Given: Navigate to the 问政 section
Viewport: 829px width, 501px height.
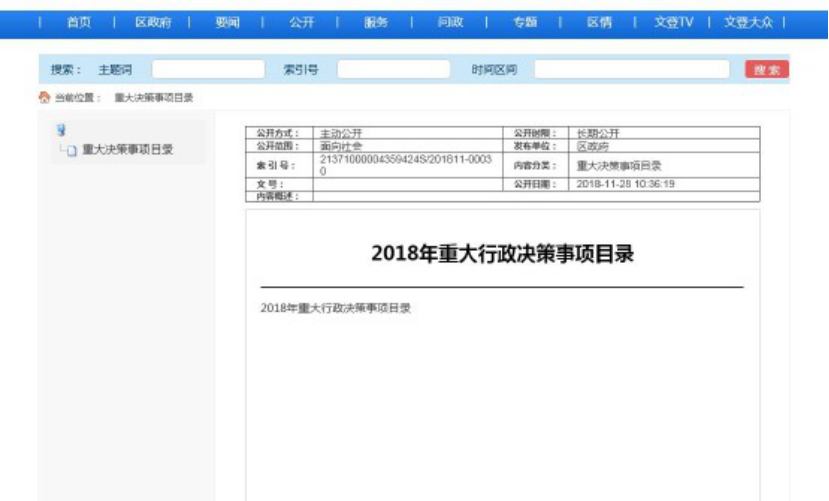Looking at the screenshot, I should click(x=450, y=22).
